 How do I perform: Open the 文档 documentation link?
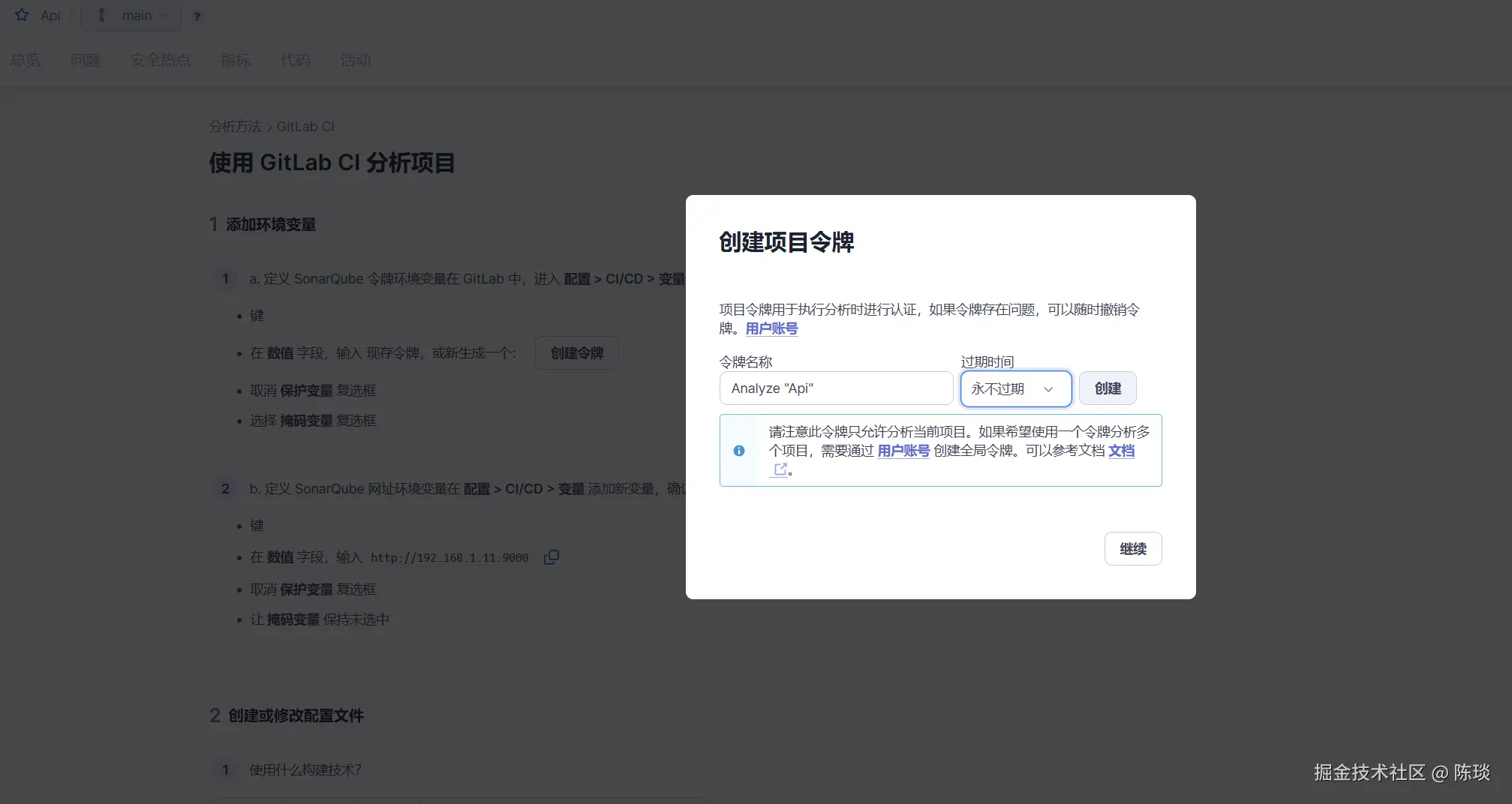[x=1121, y=451]
